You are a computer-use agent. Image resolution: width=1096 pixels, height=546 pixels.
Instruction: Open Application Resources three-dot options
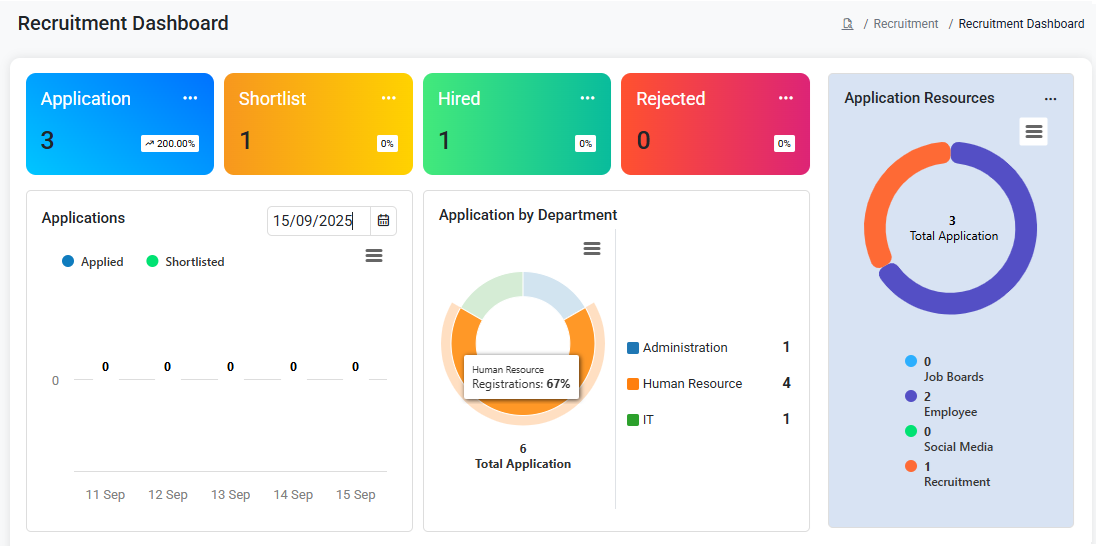(x=1050, y=99)
